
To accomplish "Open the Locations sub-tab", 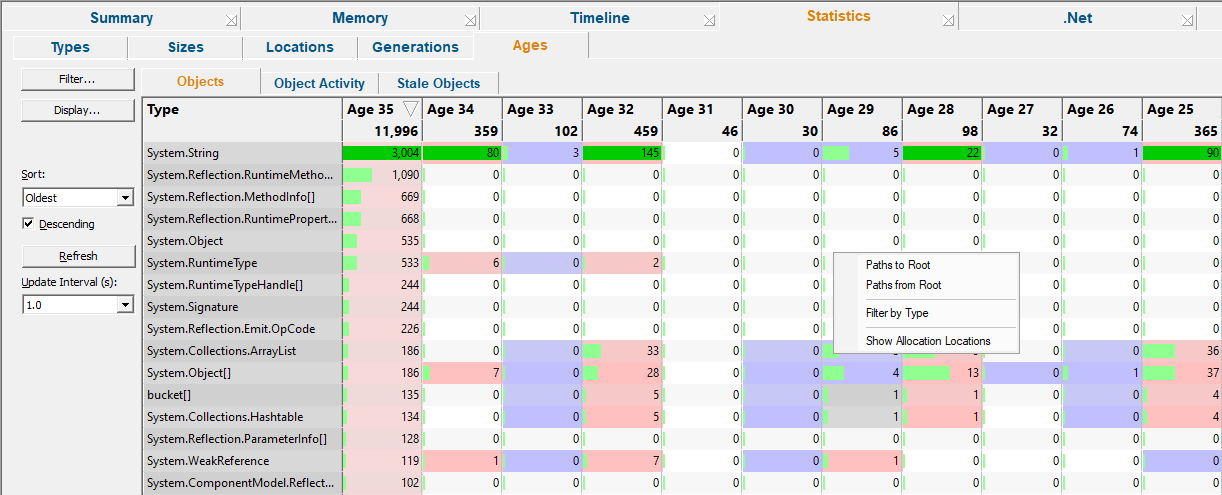I will pos(300,47).
